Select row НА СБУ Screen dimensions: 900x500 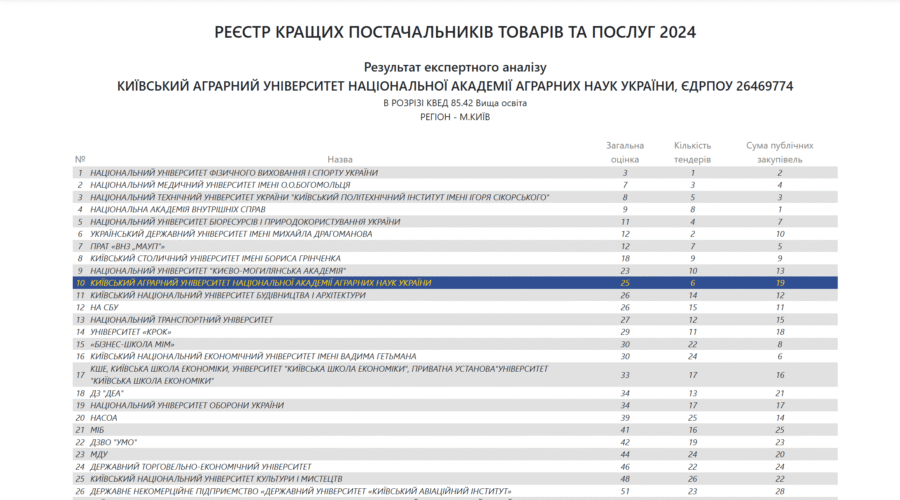click(455, 308)
